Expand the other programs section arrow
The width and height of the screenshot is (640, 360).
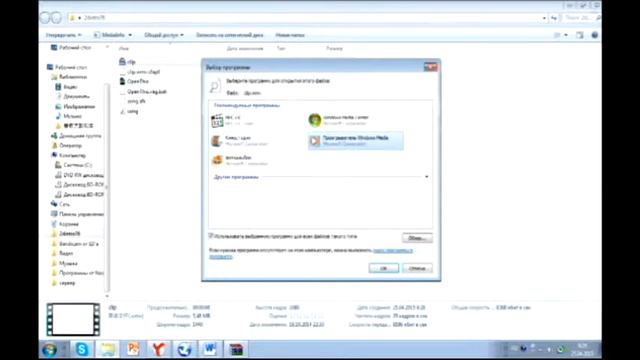[427, 177]
